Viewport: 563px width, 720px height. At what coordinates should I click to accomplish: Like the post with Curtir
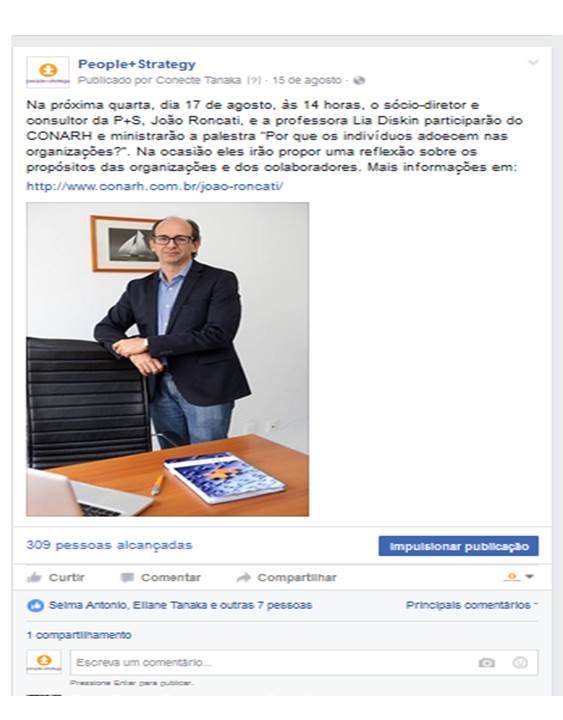(56, 577)
